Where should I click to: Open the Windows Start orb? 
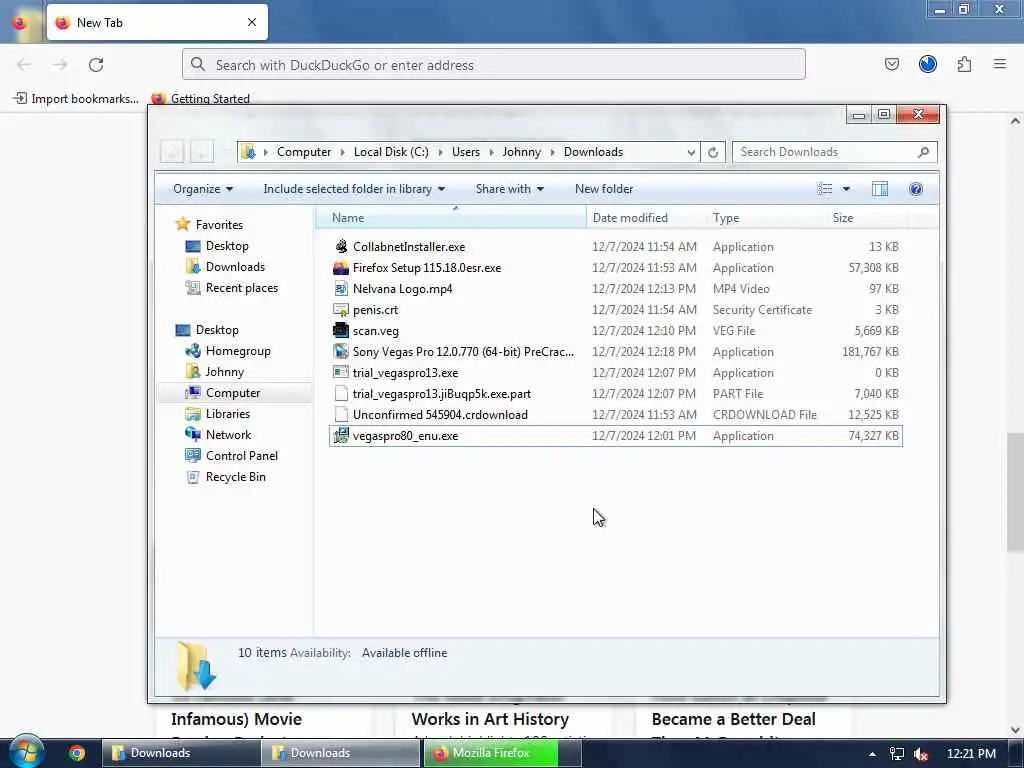[26, 752]
